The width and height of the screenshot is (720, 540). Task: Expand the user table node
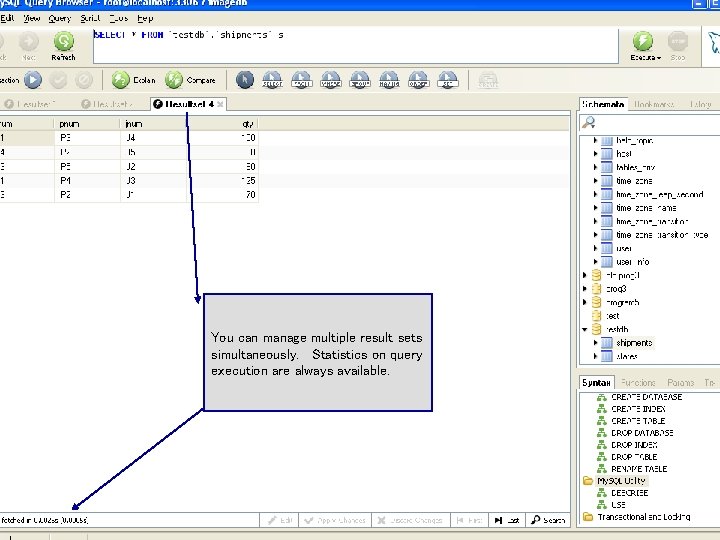coord(596,248)
